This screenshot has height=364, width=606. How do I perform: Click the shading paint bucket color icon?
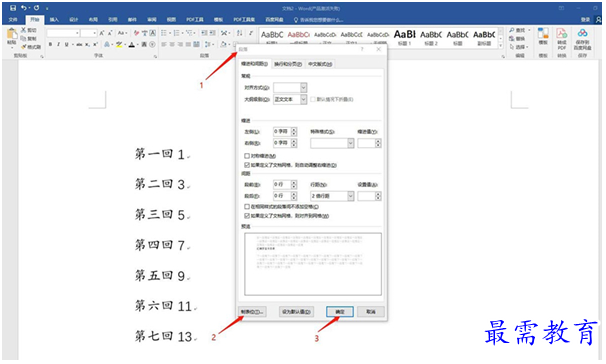[x=223, y=45]
